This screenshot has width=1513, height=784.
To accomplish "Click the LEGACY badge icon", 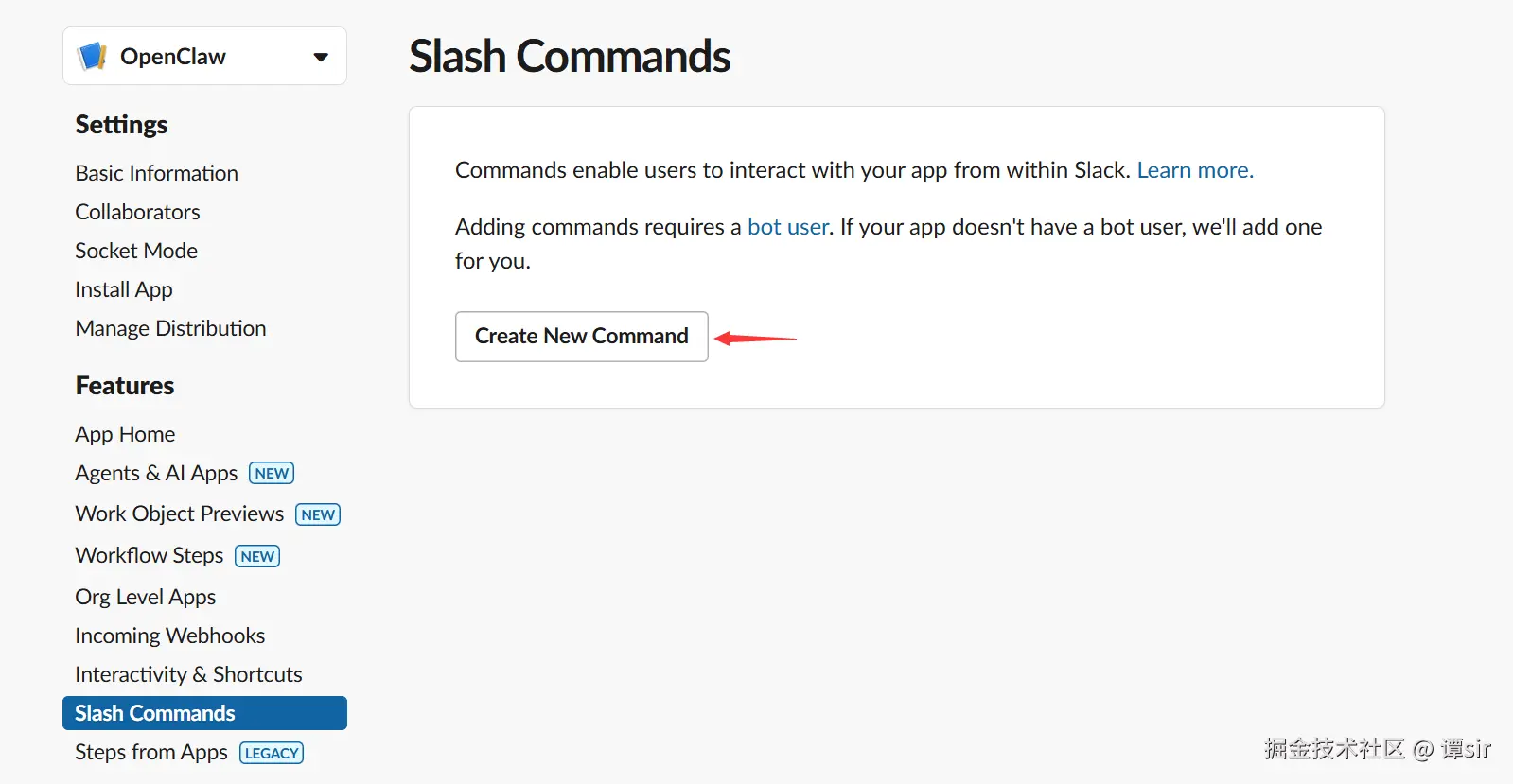I will (x=272, y=753).
